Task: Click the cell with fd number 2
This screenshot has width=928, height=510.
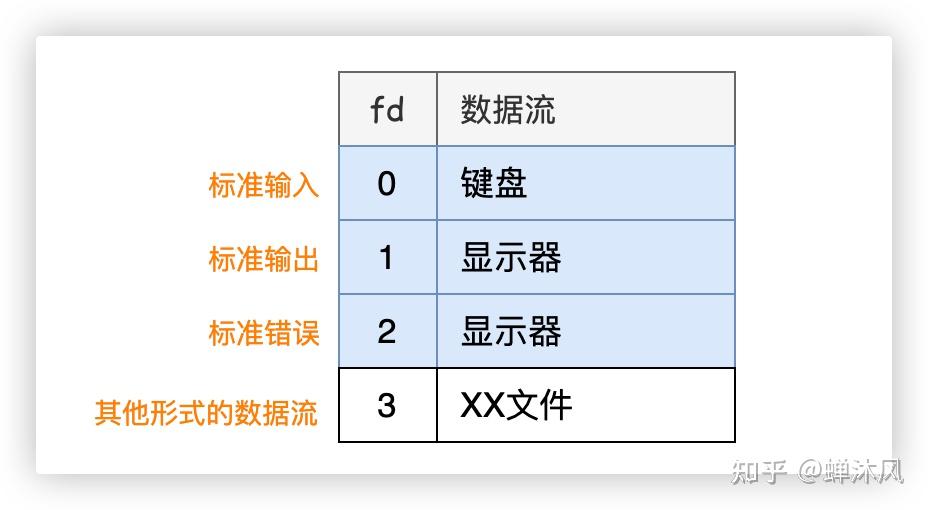Action: [387, 332]
